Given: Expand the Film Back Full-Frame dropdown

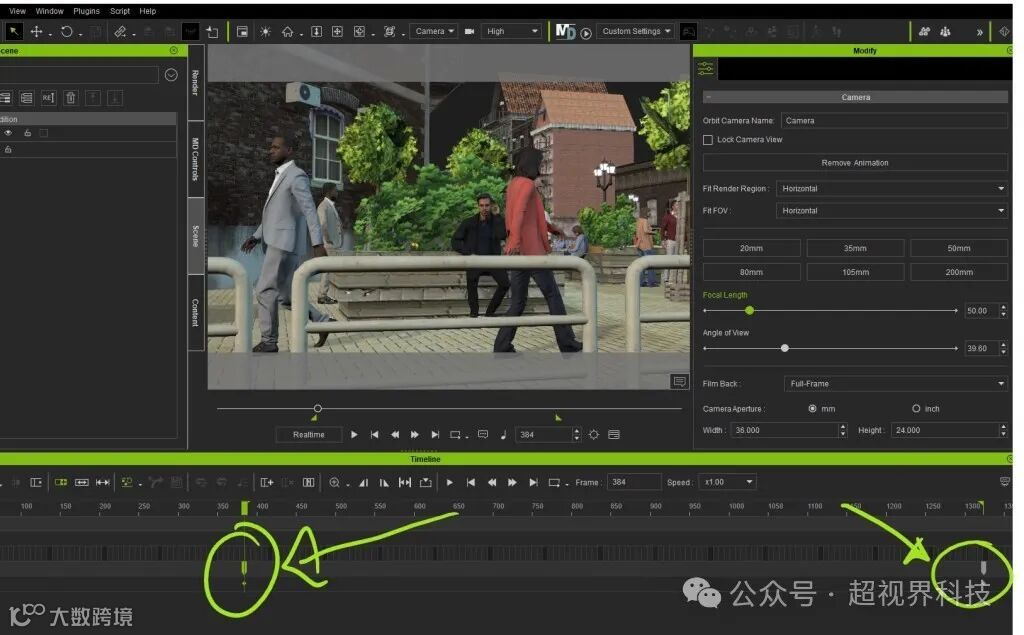Looking at the screenshot, I should click(896, 384).
